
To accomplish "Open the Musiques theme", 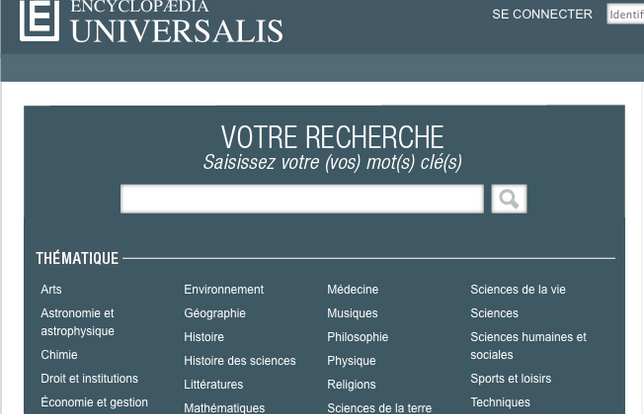I will coord(352,313).
